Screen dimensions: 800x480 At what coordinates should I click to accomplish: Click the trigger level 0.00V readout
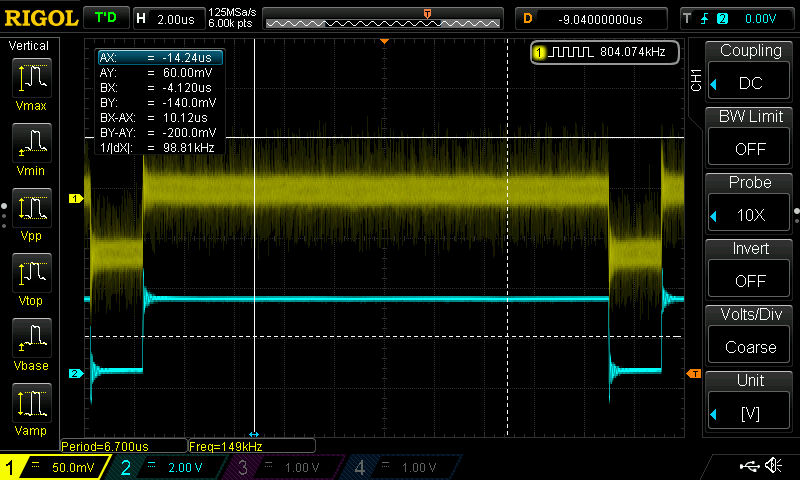(760, 19)
